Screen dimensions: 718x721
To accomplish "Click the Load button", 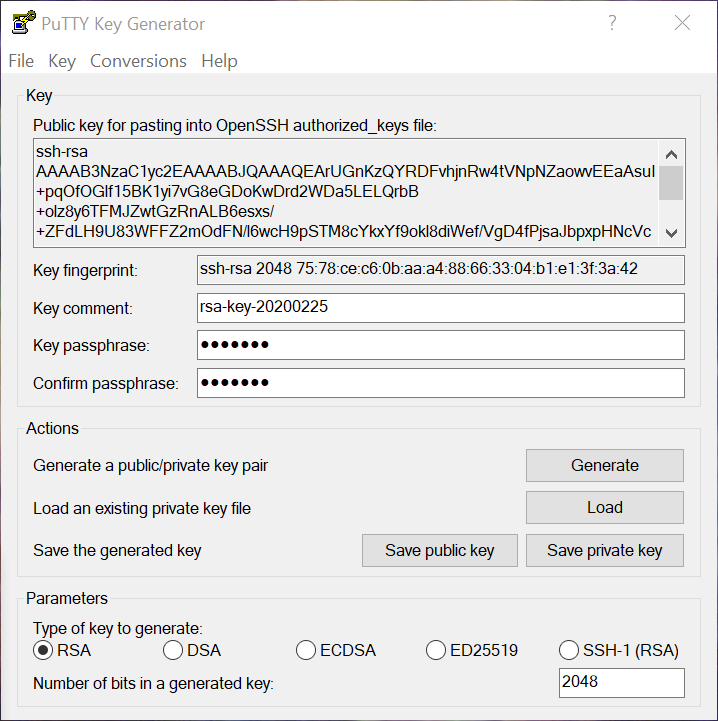I will pos(604,508).
